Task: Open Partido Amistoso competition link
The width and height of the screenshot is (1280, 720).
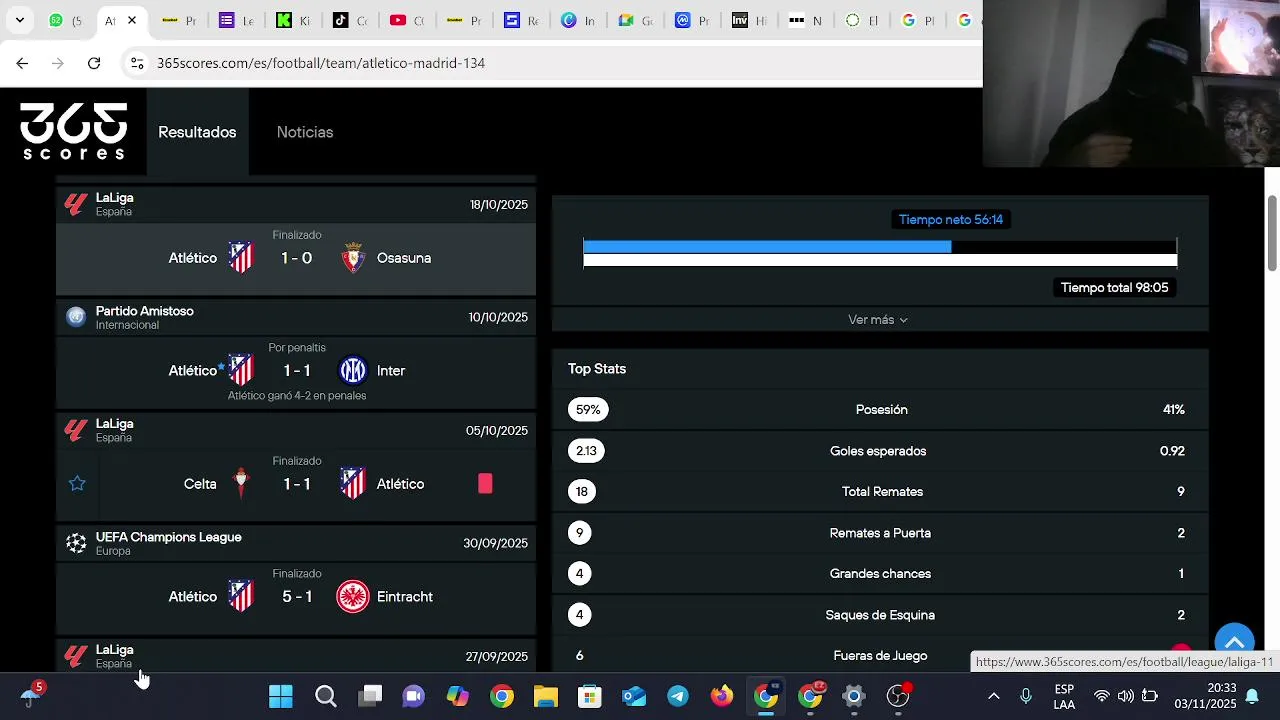Action: [145, 311]
